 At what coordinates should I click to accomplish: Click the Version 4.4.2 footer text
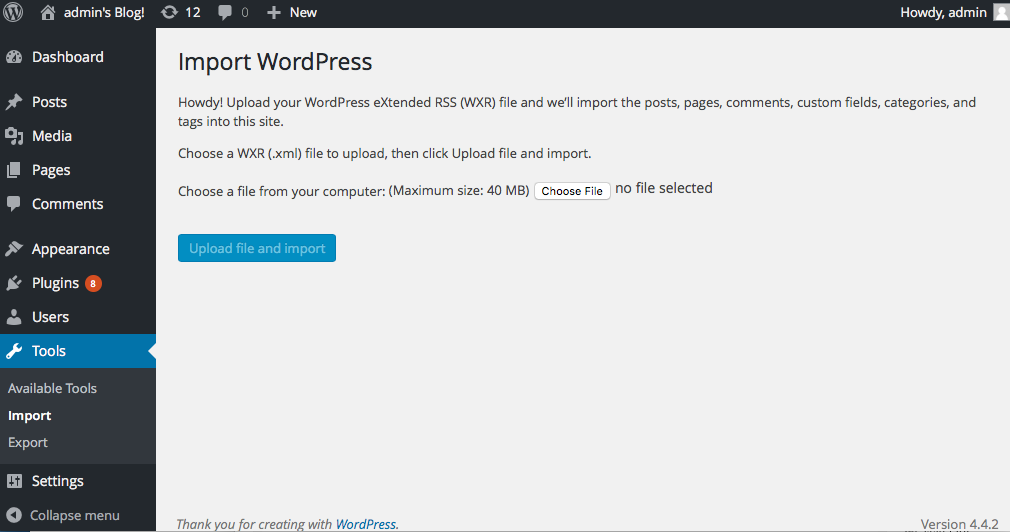pos(959,524)
